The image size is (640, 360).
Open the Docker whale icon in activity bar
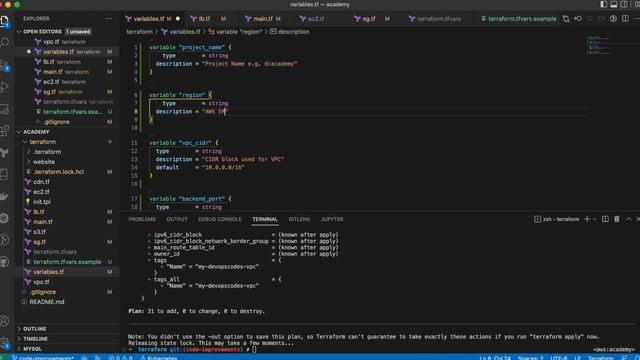pos(5,197)
